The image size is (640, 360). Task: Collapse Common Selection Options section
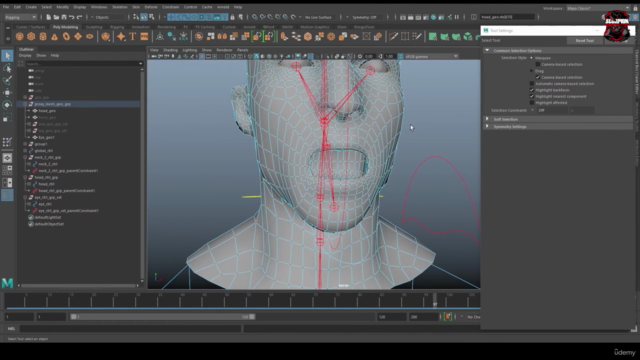pos(487,51)
